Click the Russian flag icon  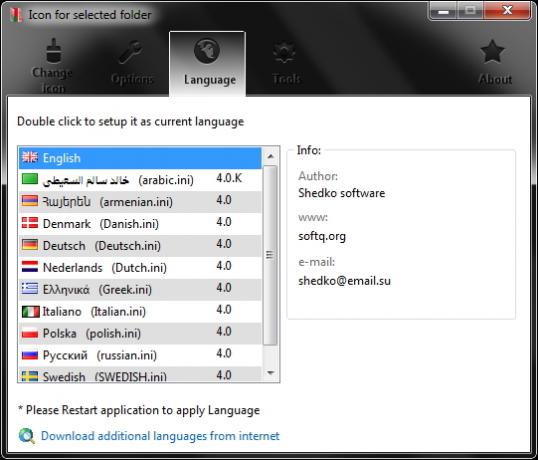click(x=30, y=355)
